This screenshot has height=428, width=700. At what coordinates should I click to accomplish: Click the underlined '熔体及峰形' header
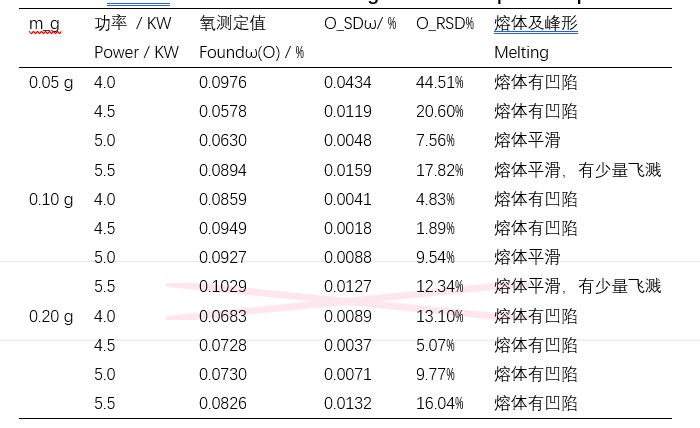click(535, 24)
